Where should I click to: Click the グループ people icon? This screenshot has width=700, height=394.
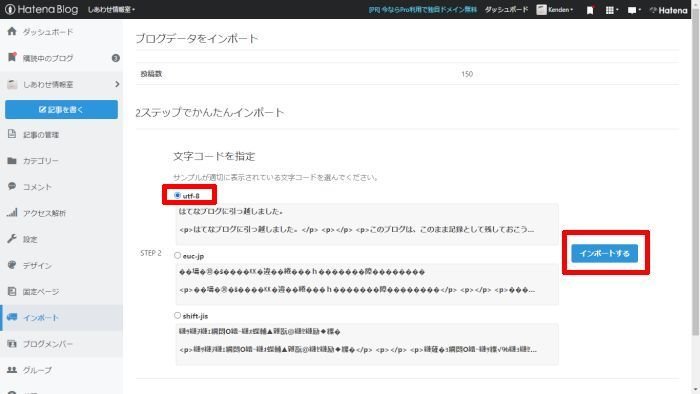(x=12, y=369)
